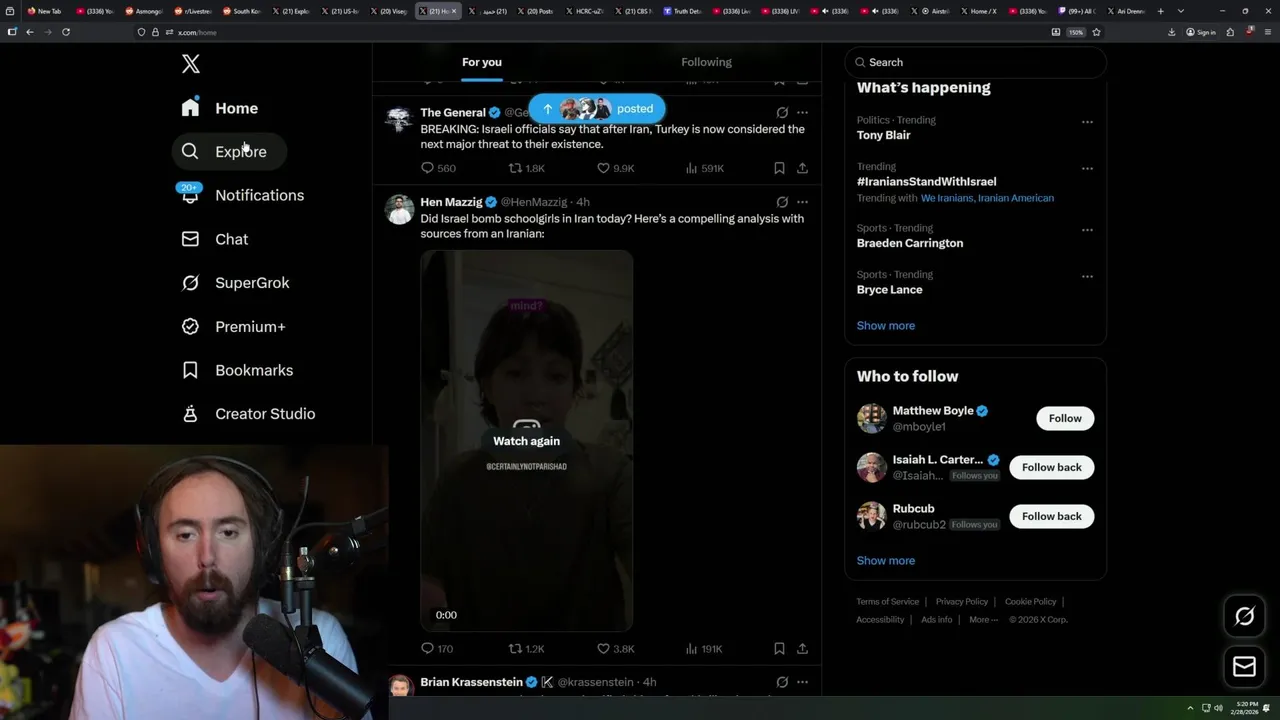Reply to Hen Mazzig's post
This screenshot has height=720, width=1280.
[x=437, y=648]
